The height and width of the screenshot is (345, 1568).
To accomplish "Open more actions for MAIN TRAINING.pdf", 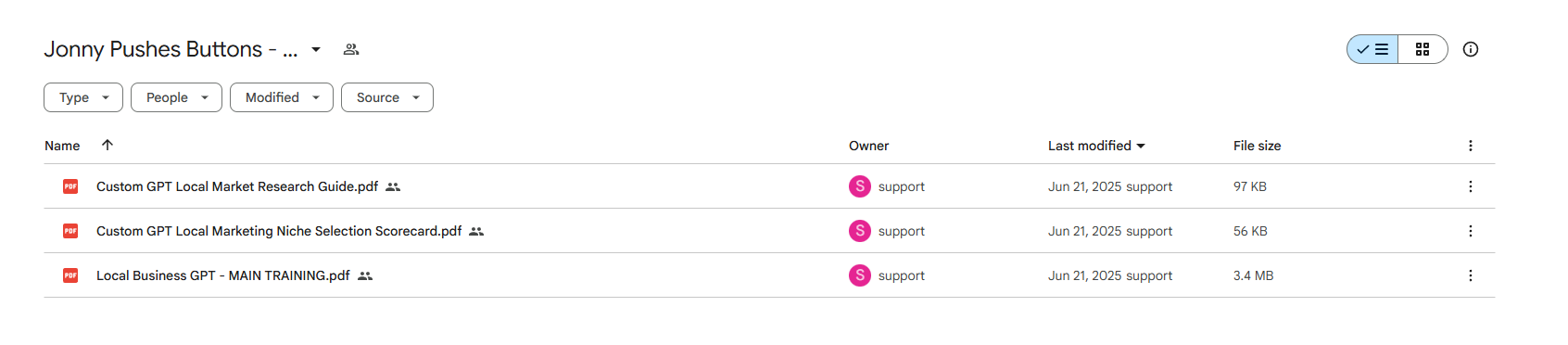I will [x=1471, y=275].
